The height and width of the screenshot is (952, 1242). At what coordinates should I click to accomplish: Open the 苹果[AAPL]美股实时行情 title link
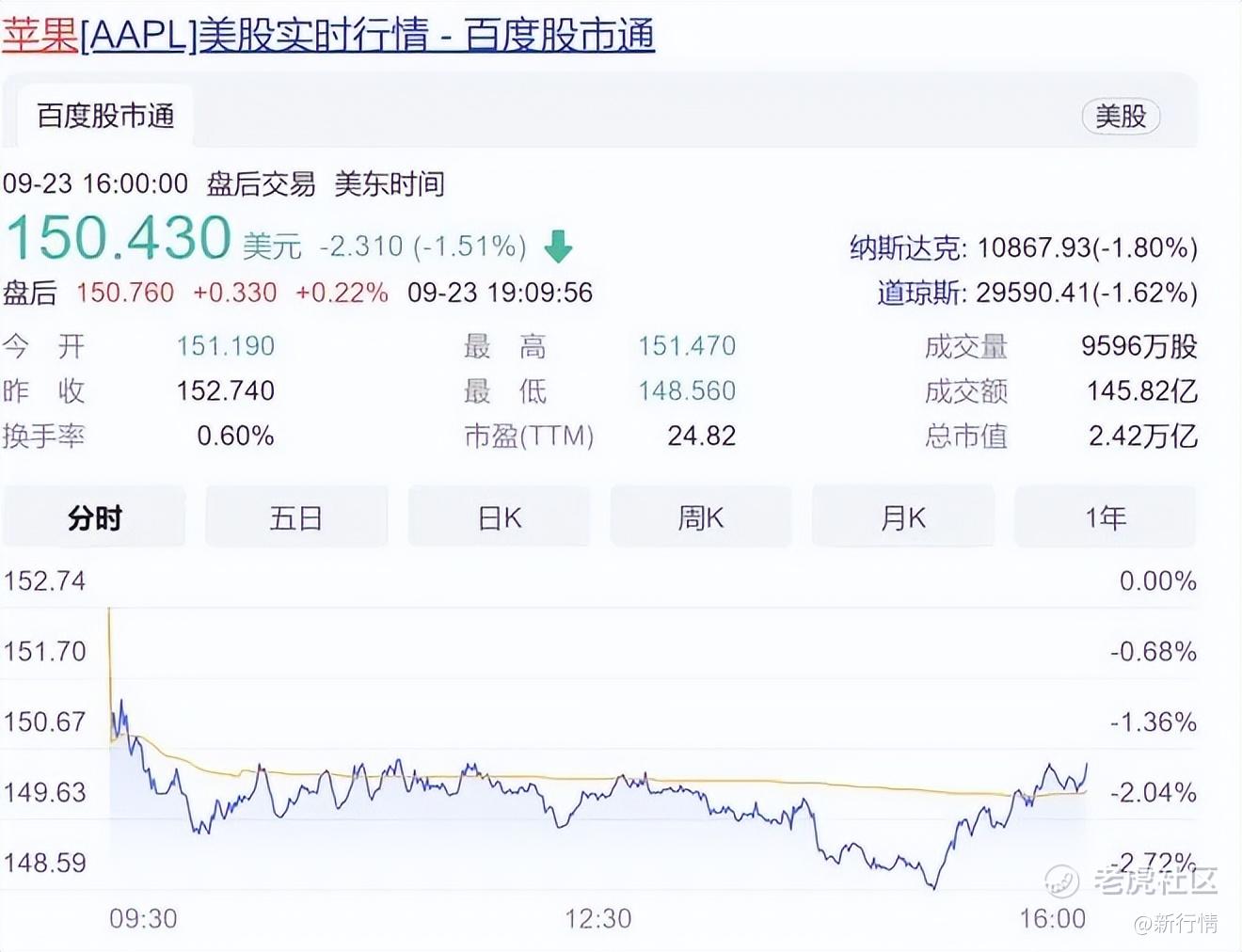tap(327, 36)
